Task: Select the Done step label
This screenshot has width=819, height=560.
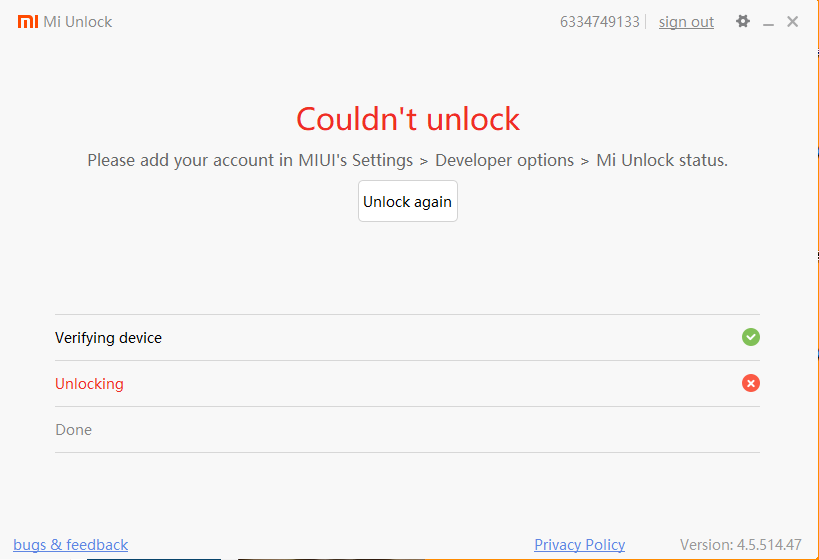Action: pos(73,430)
